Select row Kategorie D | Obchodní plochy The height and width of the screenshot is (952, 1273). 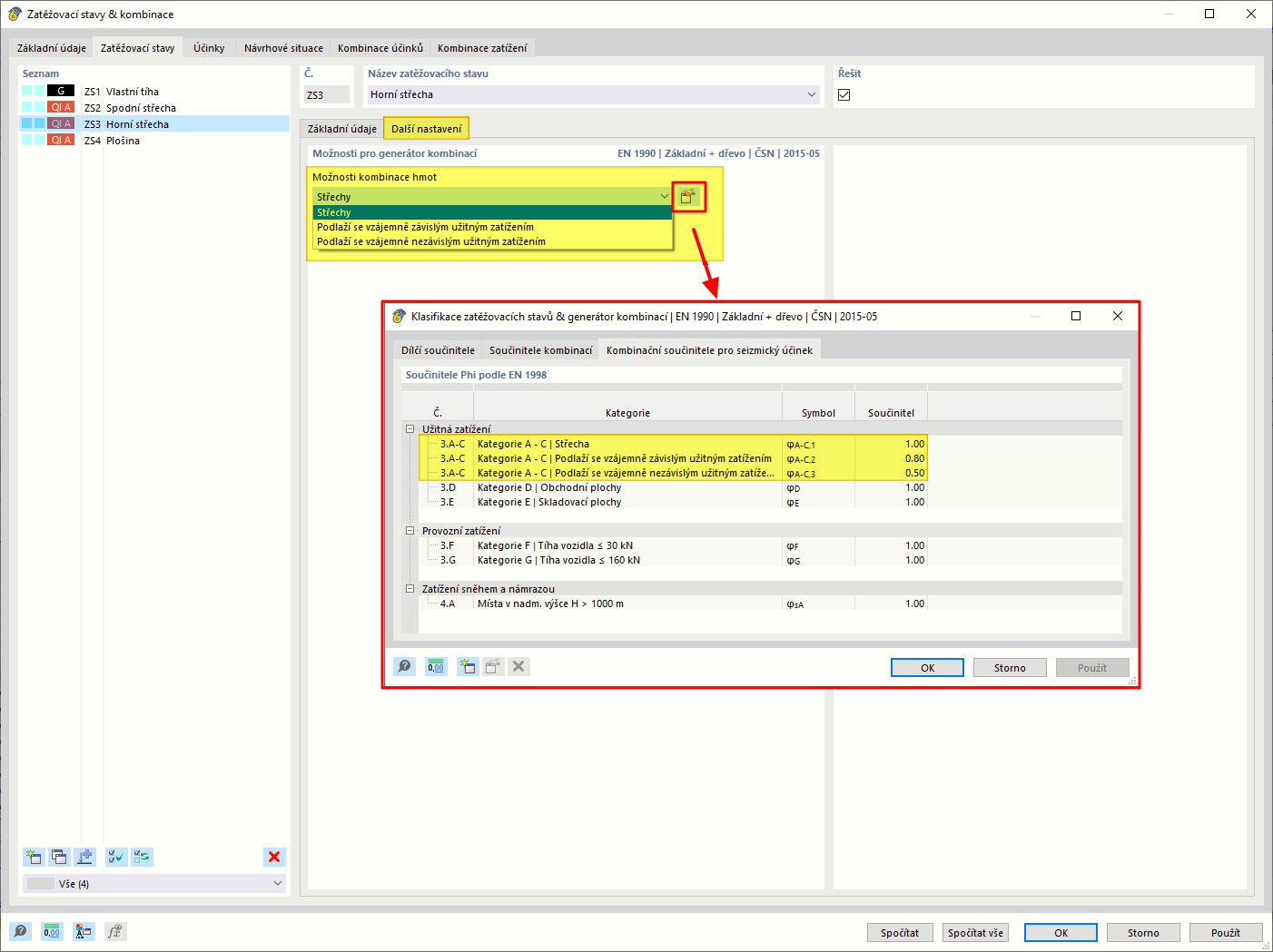673,487
